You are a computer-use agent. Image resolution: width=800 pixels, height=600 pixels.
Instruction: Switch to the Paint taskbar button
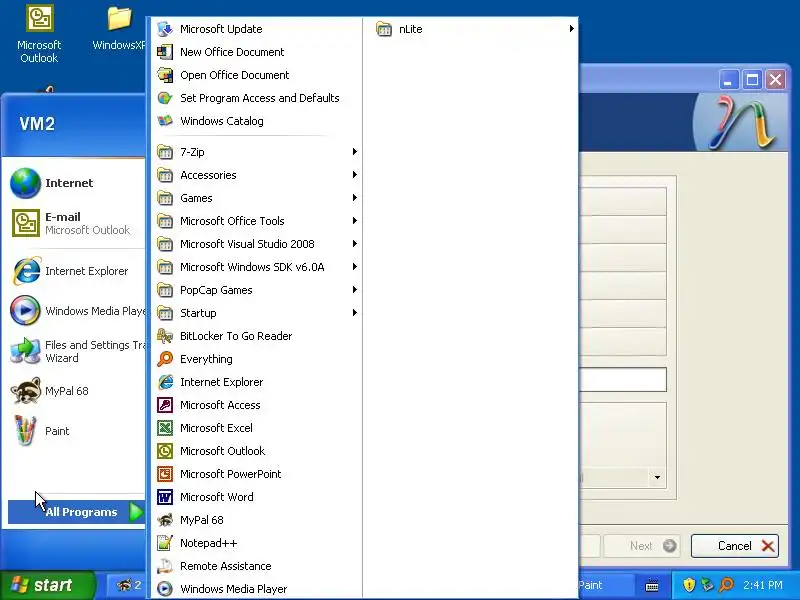click(606, 585)
